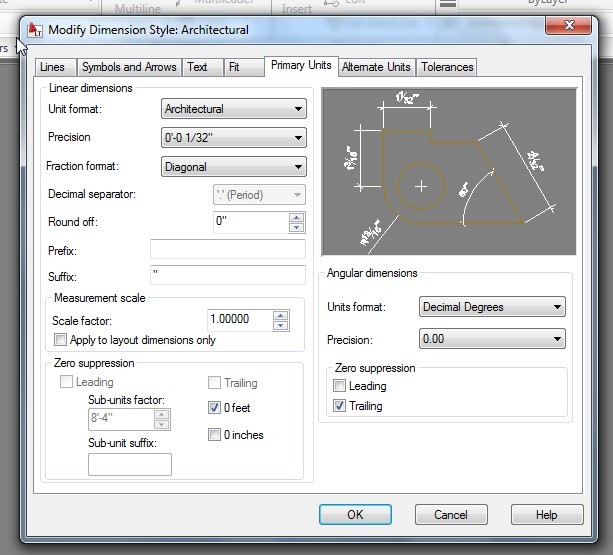
Task: Click the AutoCAD icon in dialog title bar
Action: [35, 29]
